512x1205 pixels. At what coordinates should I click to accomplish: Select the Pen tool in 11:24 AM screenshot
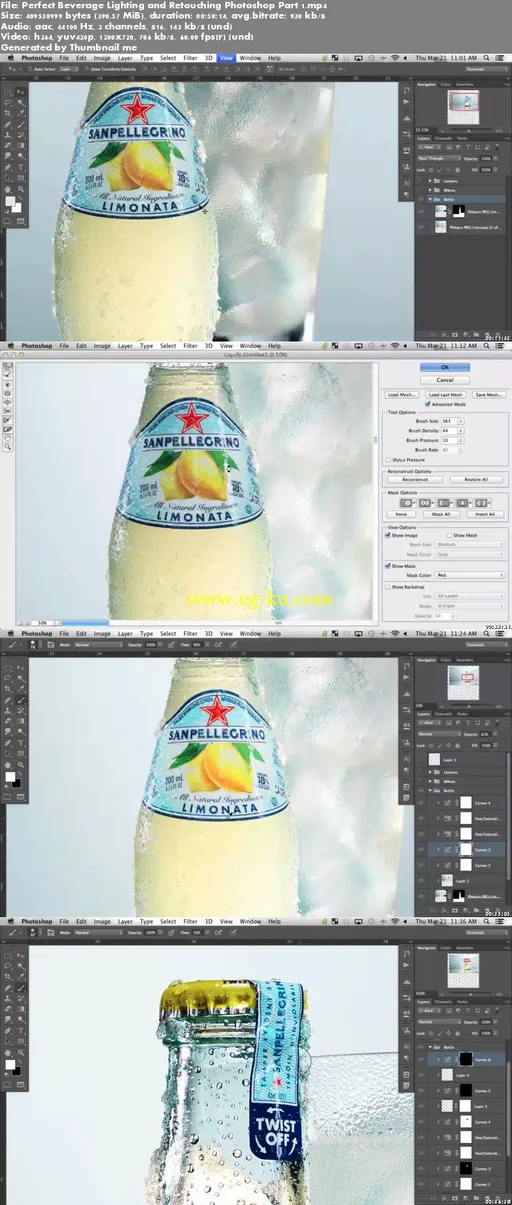coord(8,743)
